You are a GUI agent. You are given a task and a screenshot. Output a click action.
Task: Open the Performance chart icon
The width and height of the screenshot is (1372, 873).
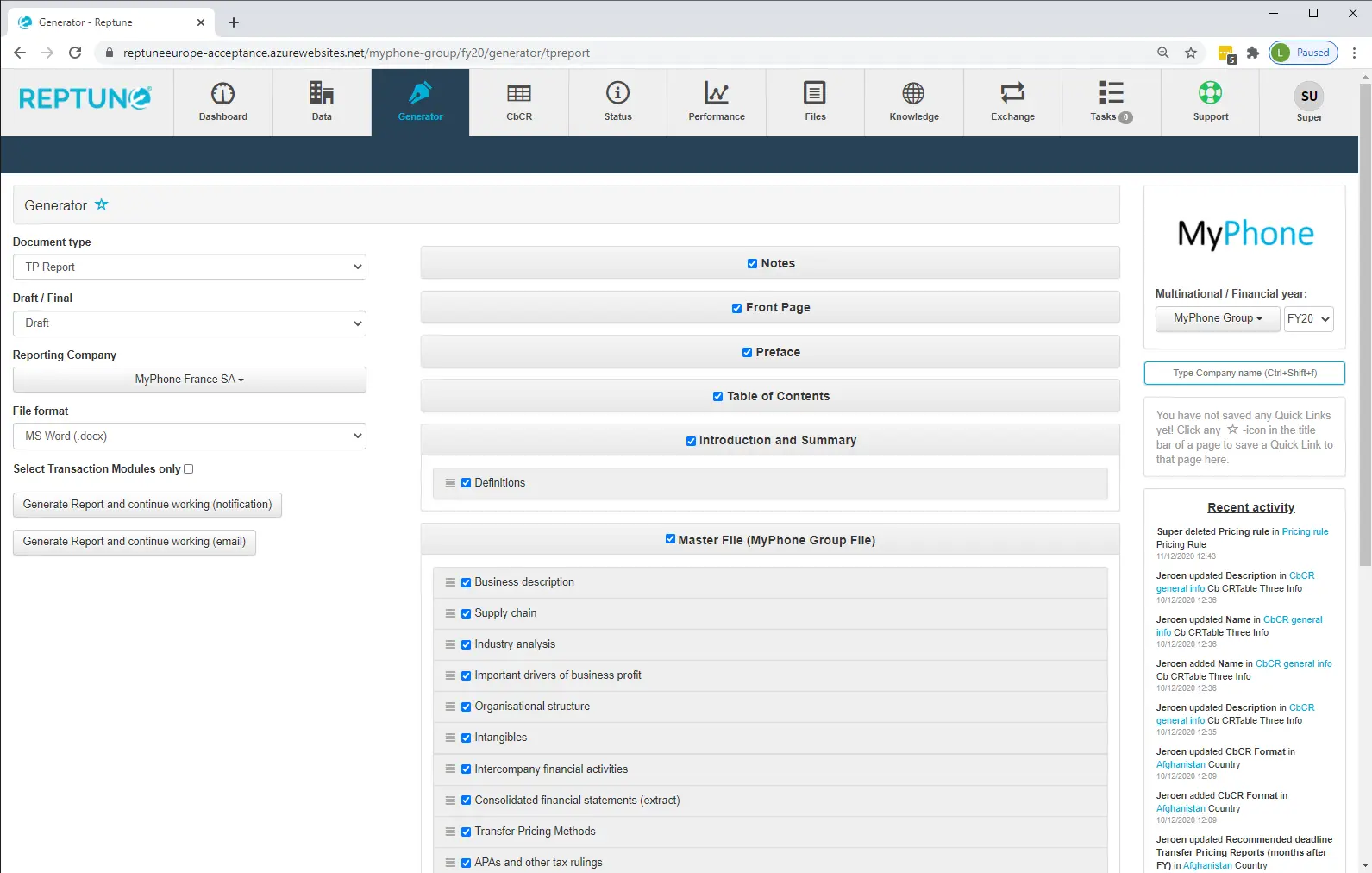point(717,92)
